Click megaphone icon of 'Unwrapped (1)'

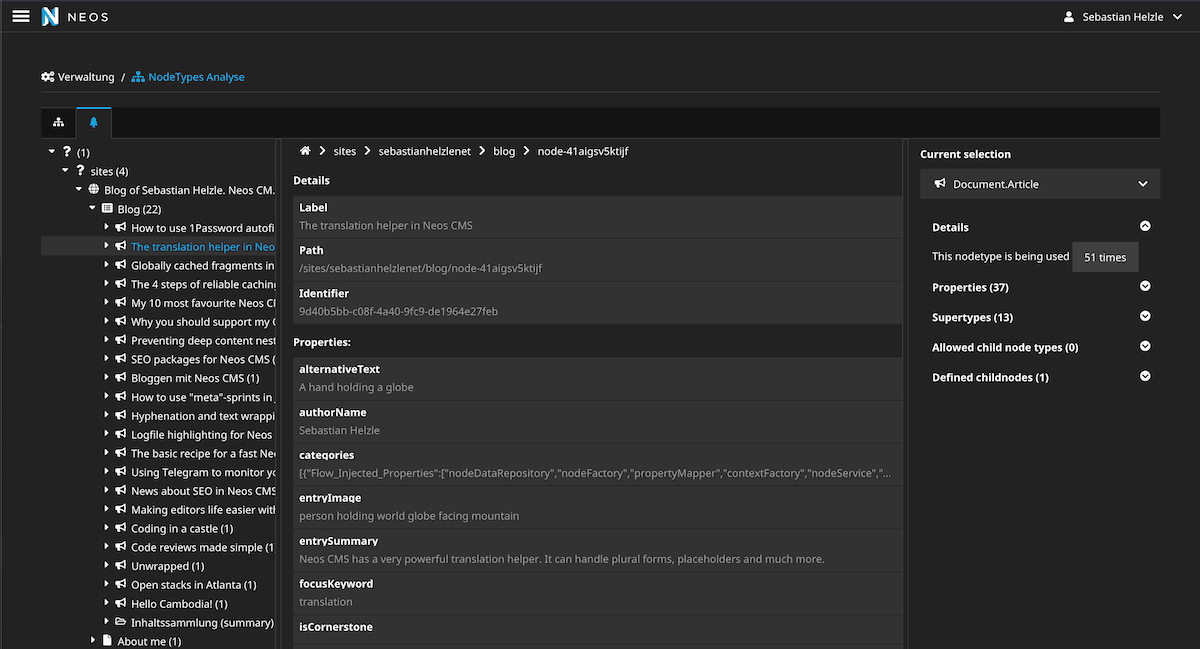[120, 566]
